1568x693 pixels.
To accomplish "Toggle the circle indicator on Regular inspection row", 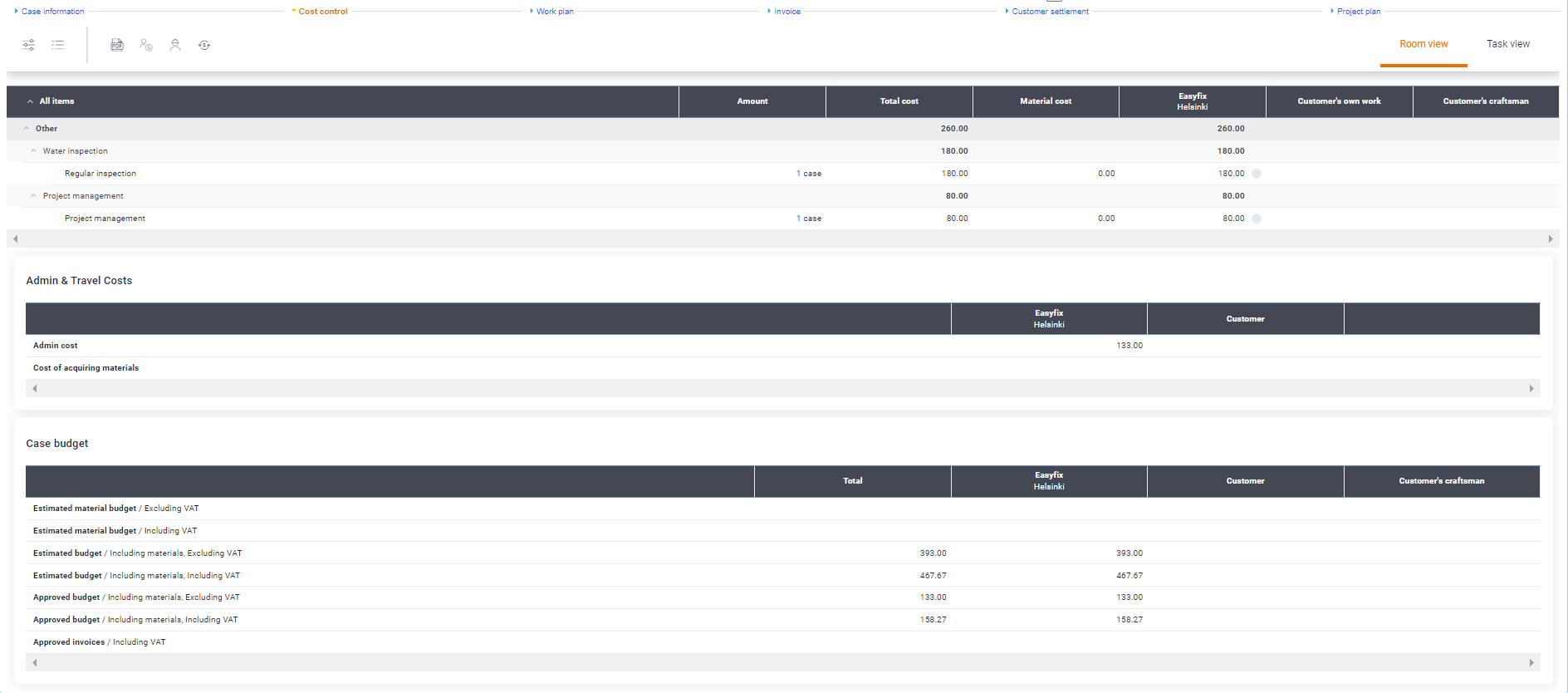I will (1257, 174).
